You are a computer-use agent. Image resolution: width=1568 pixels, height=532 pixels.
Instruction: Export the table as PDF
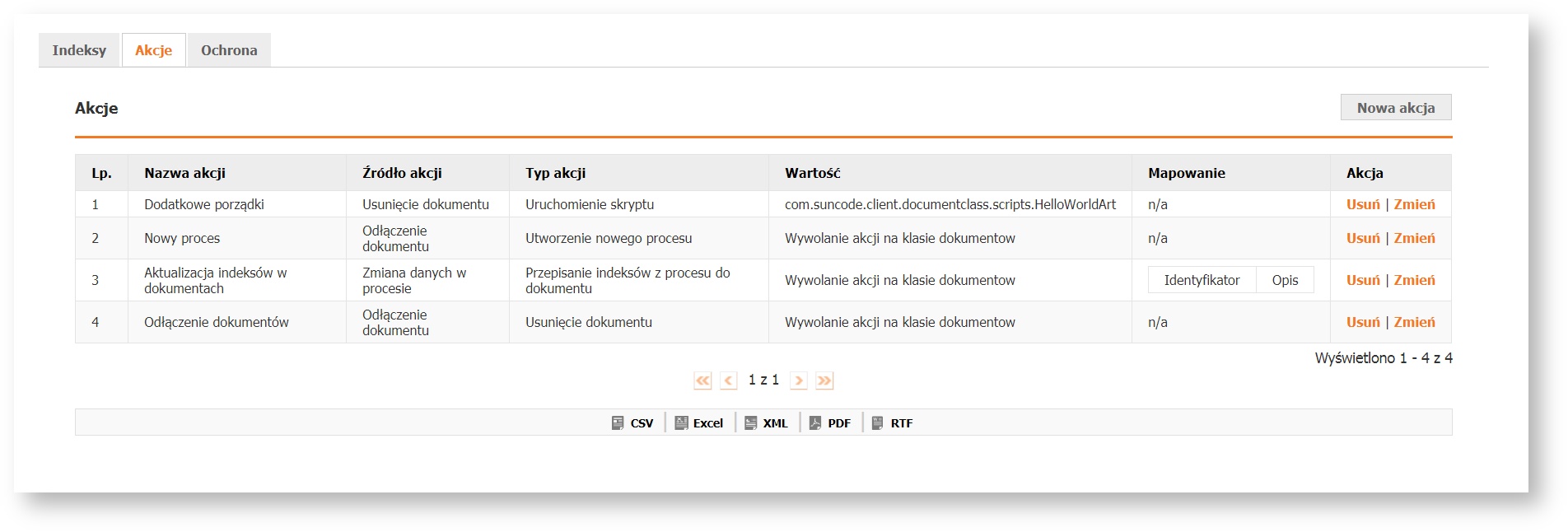point(830,423)
